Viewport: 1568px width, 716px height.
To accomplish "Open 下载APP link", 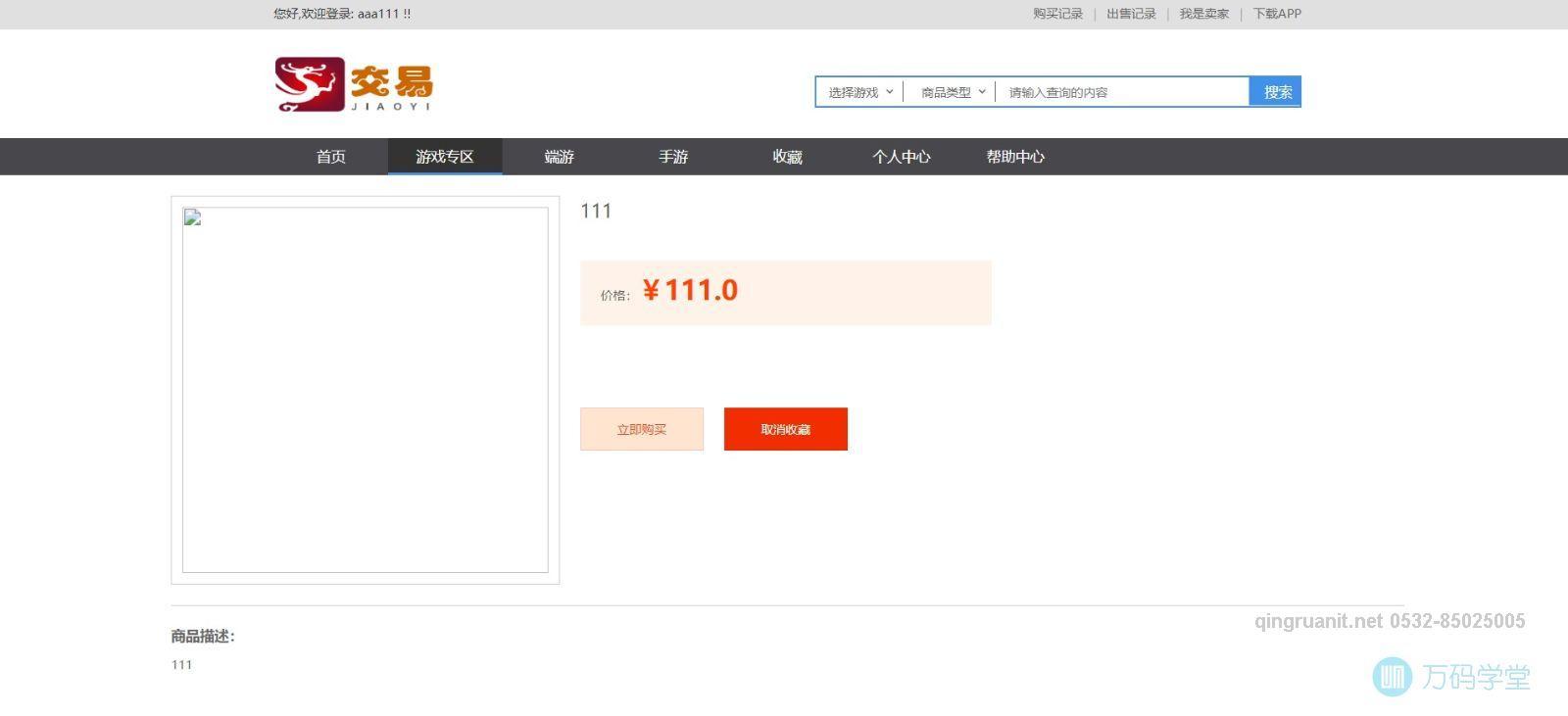I will (x=1277, y=14).
